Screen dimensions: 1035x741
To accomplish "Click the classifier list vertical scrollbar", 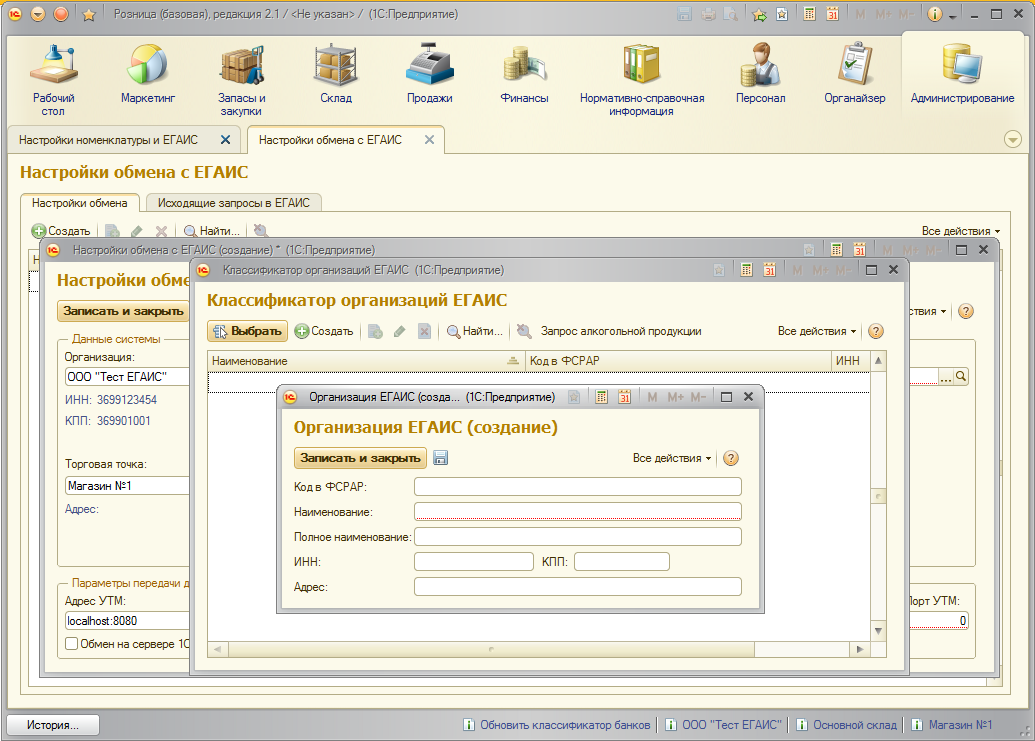I will [x=877, y=495].
